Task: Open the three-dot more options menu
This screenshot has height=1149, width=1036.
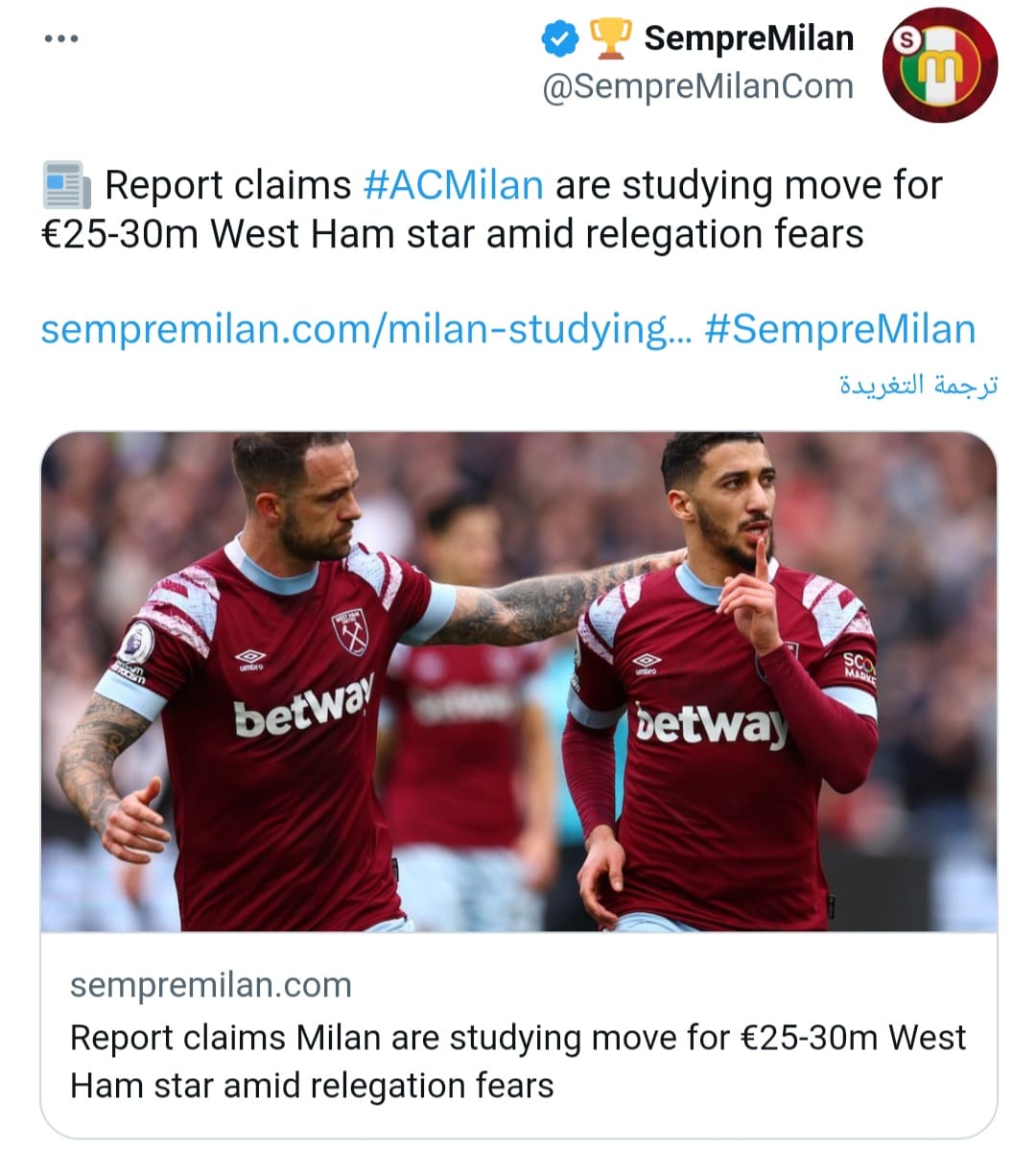Action: tap(61, 38)
